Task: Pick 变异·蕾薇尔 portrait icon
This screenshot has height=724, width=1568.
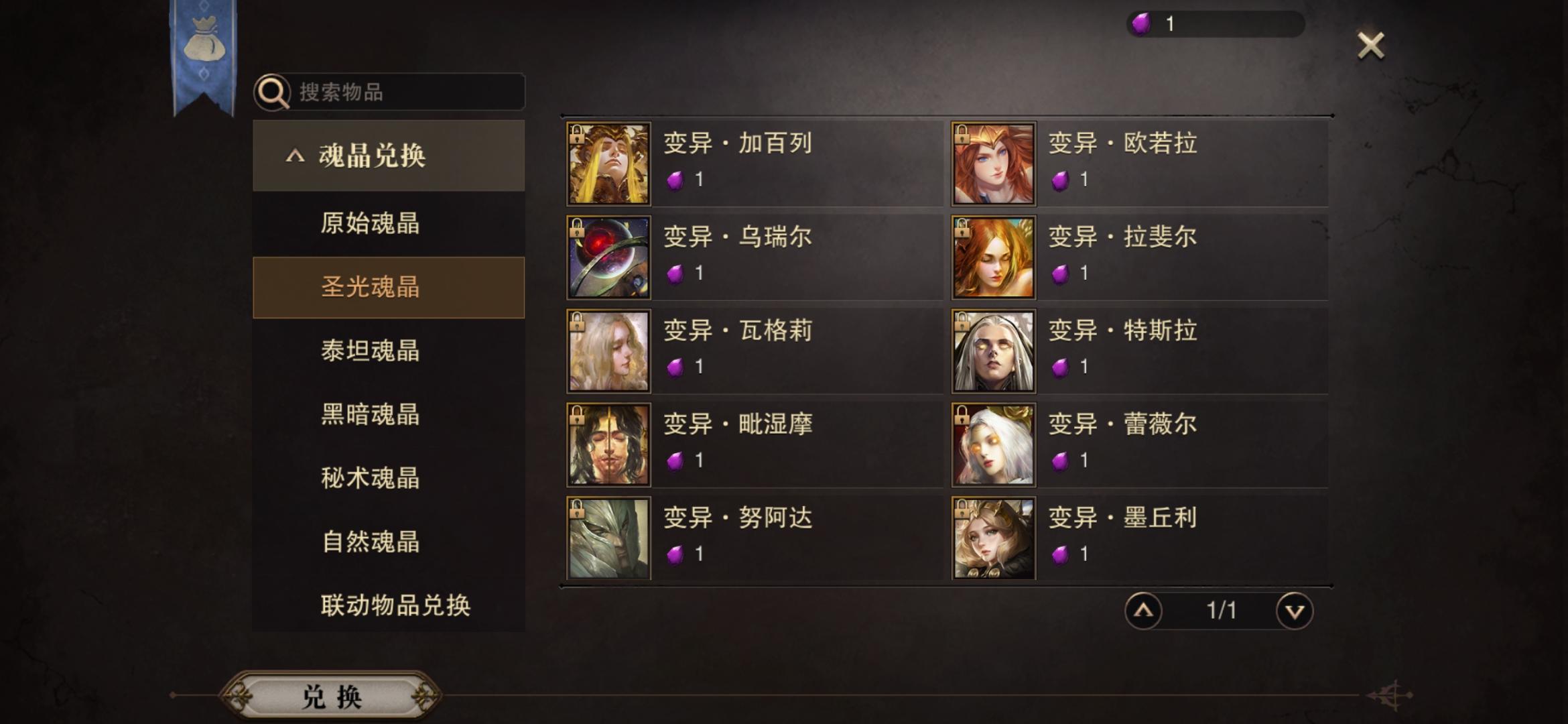Action: pos(993,445)
